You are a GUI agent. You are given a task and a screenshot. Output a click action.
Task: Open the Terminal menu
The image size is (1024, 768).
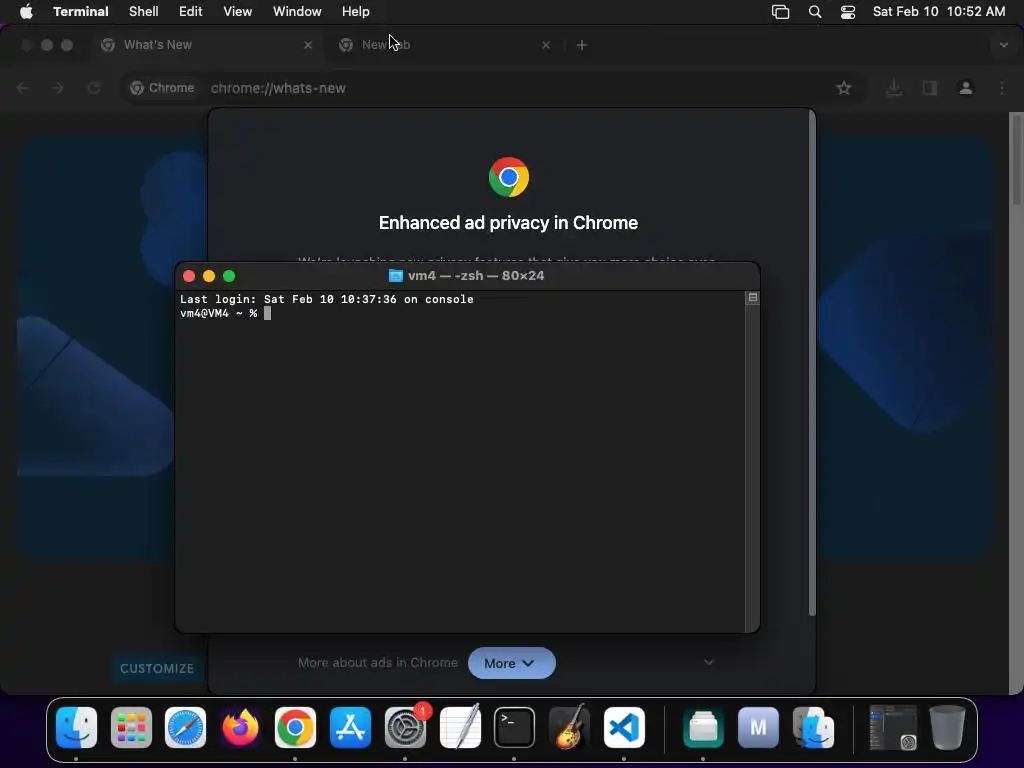[x=80, y=11]
